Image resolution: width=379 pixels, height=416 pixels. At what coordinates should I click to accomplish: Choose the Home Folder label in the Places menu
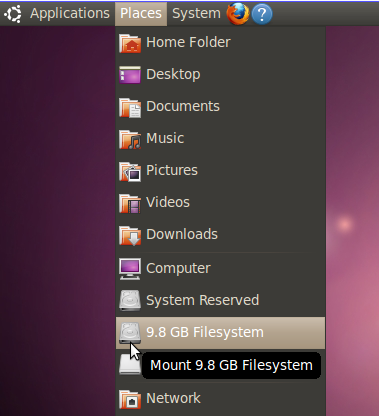coord(188,42)
